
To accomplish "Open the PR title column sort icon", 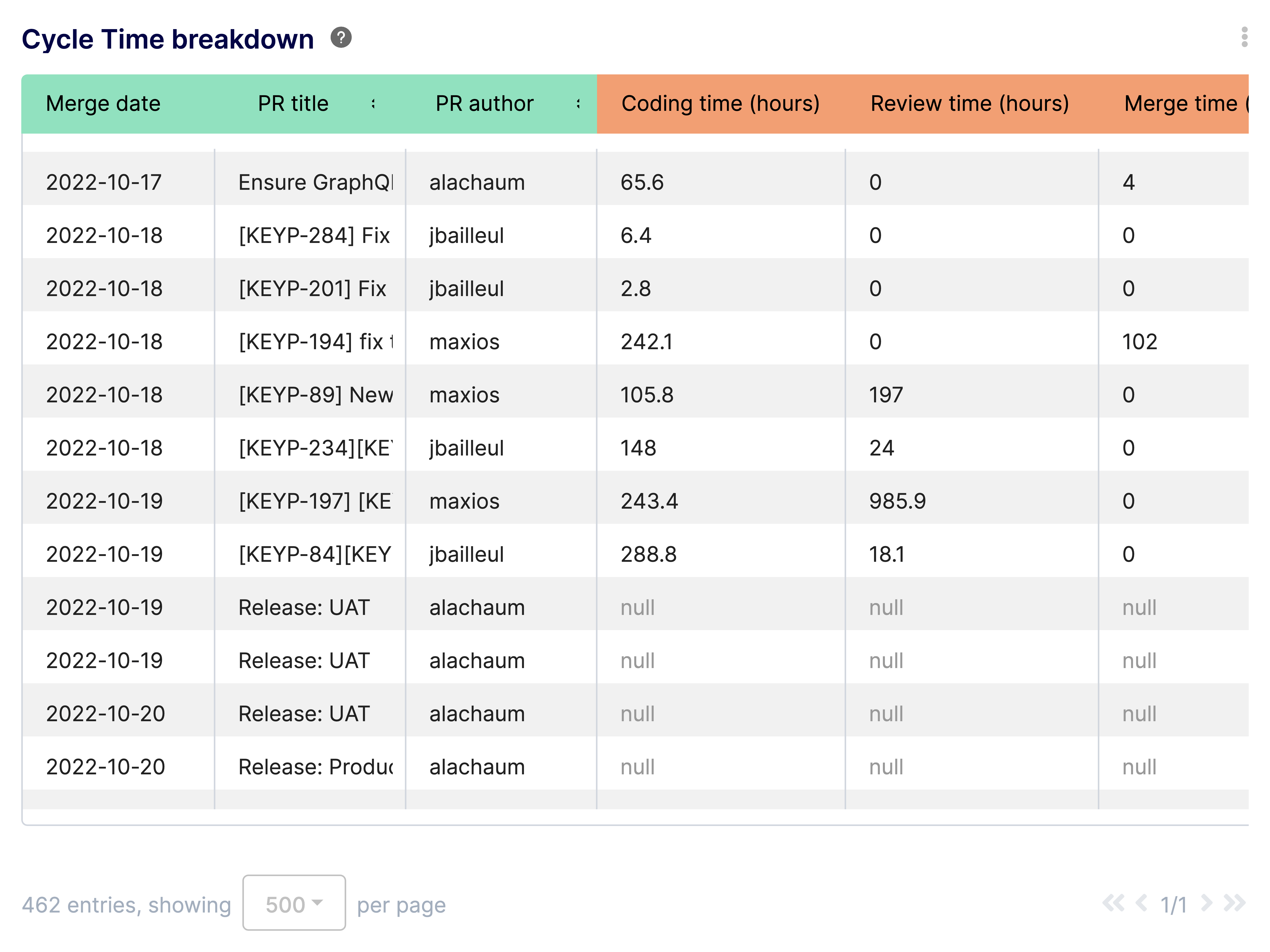I will 374,104.
